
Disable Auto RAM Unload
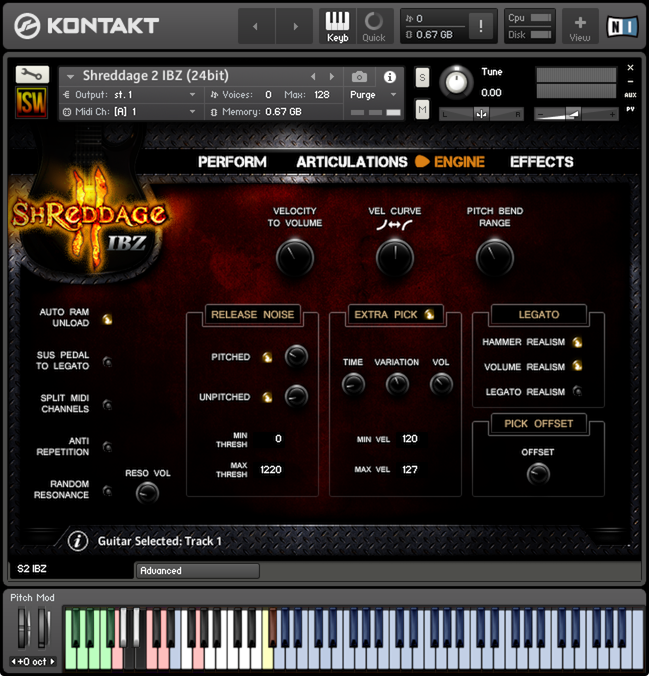(x=107, y=319)
